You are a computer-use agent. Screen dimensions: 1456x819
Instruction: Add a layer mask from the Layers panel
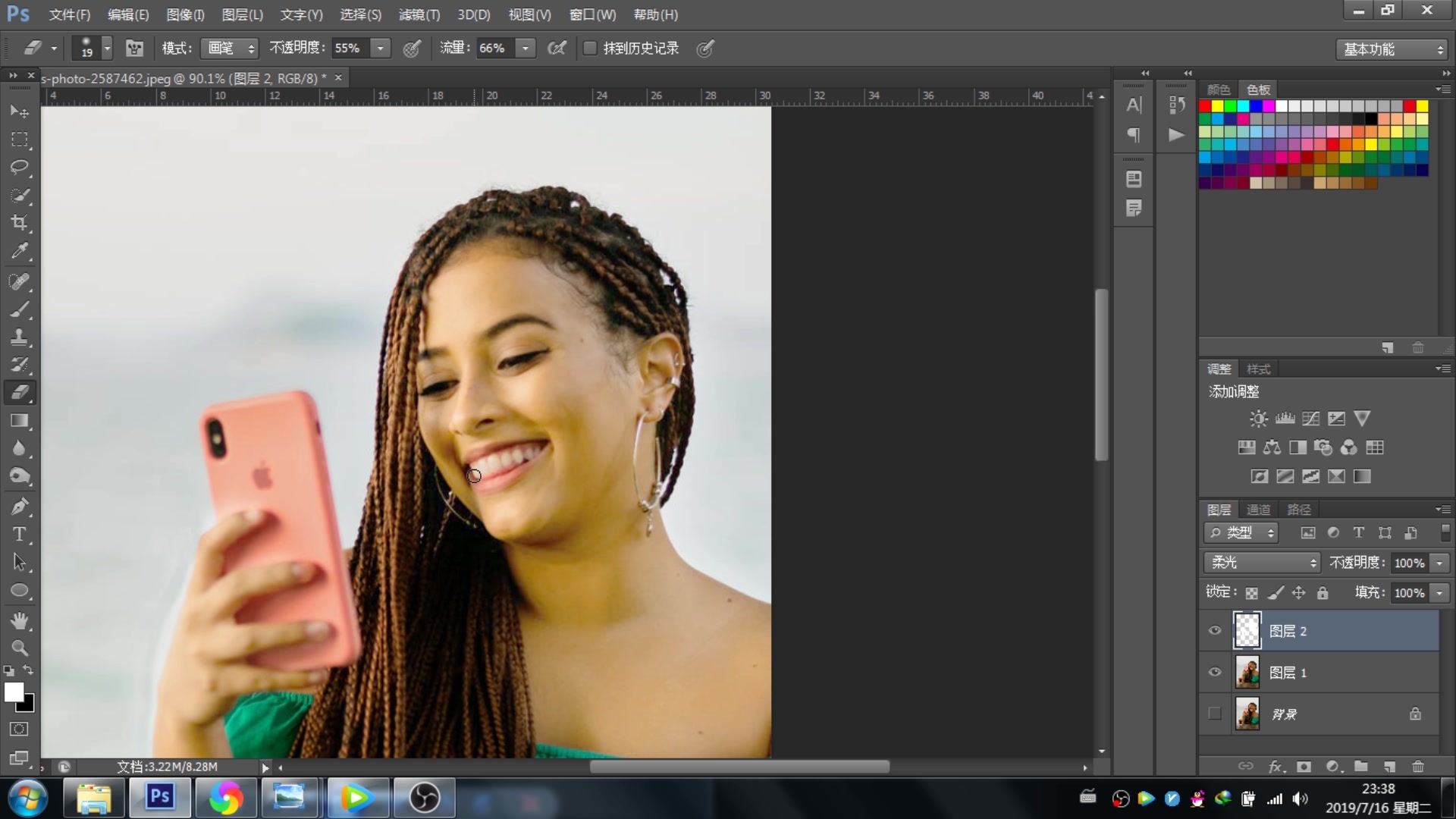click(x=1304, y=767)
